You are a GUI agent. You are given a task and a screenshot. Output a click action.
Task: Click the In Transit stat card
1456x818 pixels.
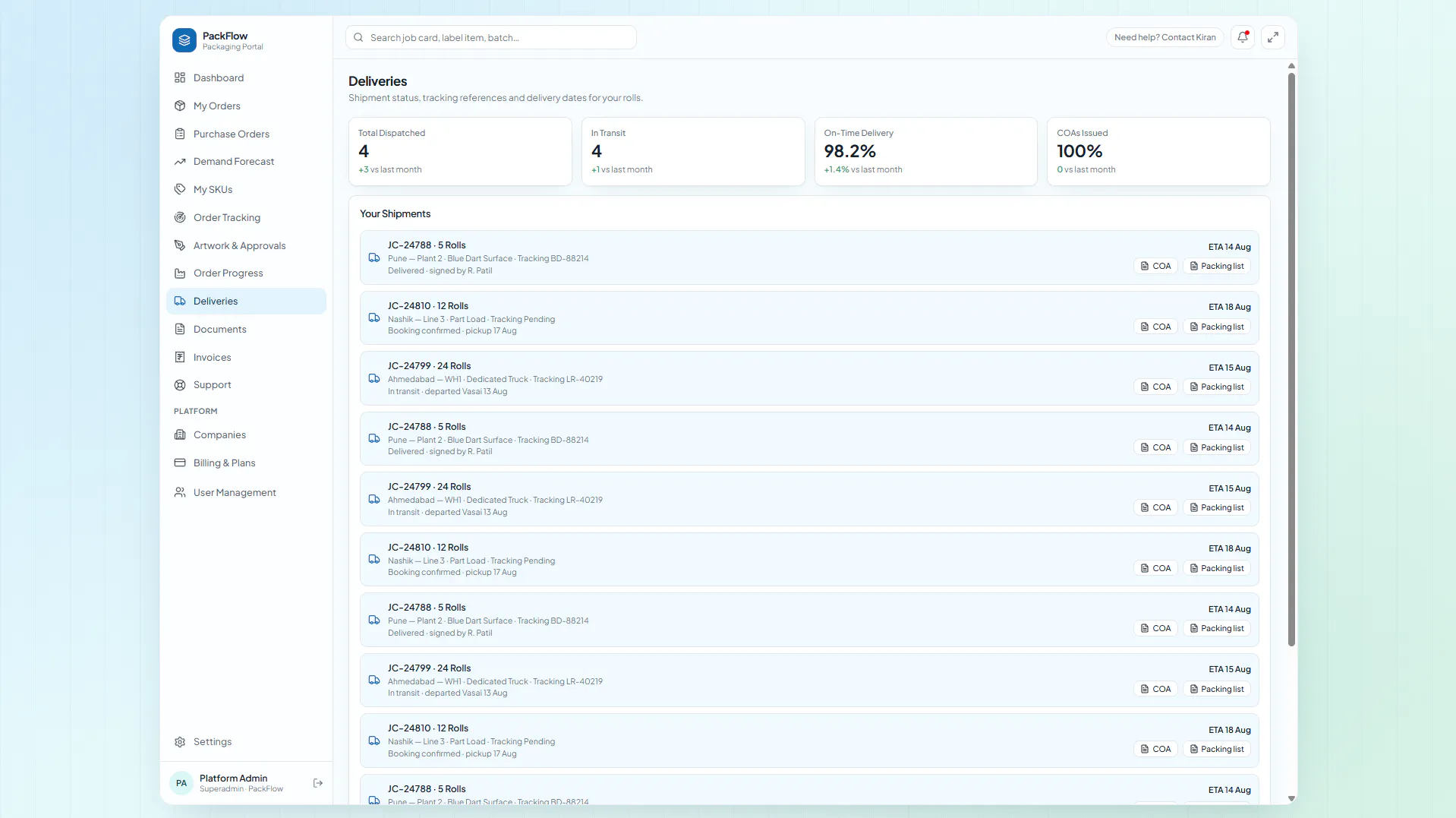[x=693, y=151]
